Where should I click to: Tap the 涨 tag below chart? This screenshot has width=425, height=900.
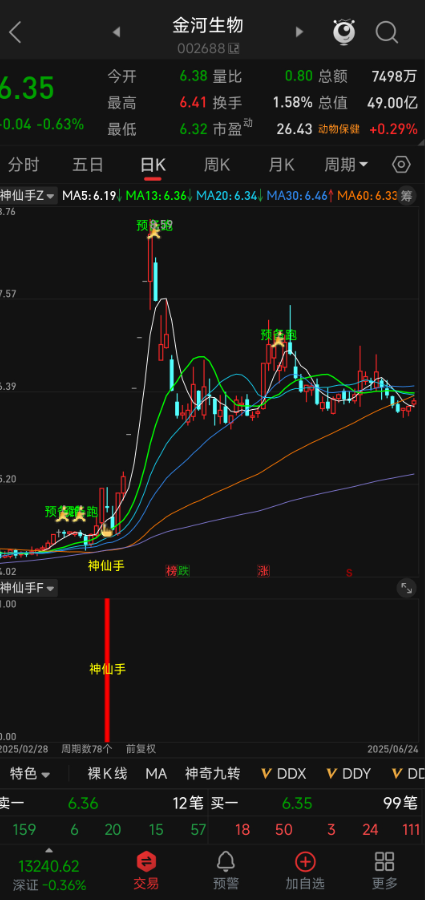point(263,571)
